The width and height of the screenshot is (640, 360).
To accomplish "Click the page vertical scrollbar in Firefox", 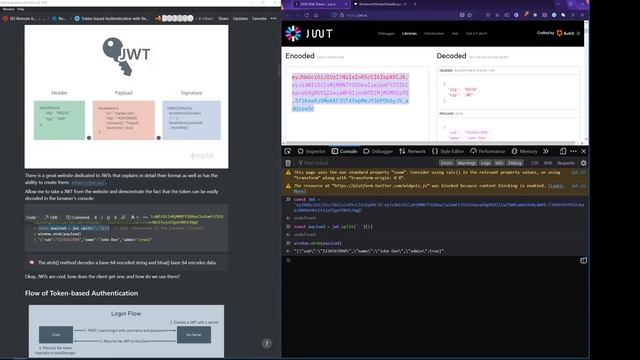I will pos(586,82).
